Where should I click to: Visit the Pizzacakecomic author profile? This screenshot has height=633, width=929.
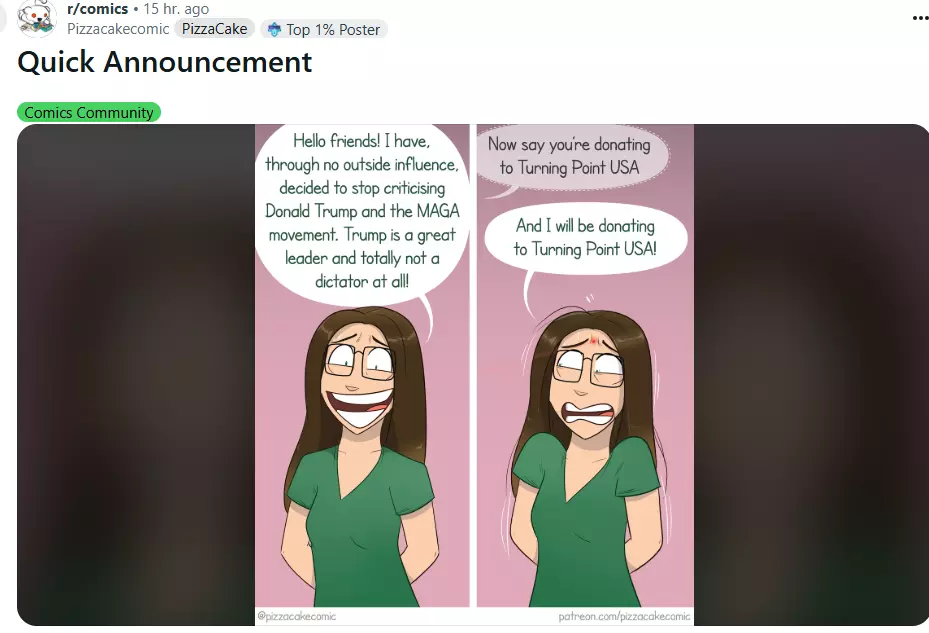click(118, 29)
